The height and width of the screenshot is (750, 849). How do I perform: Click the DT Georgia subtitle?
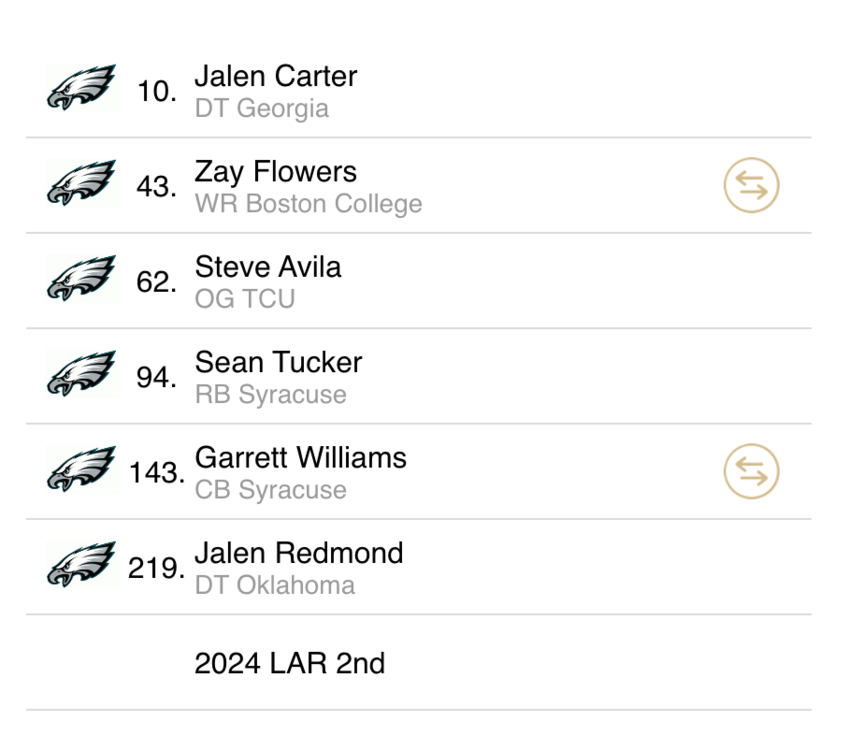coord(261,108)
